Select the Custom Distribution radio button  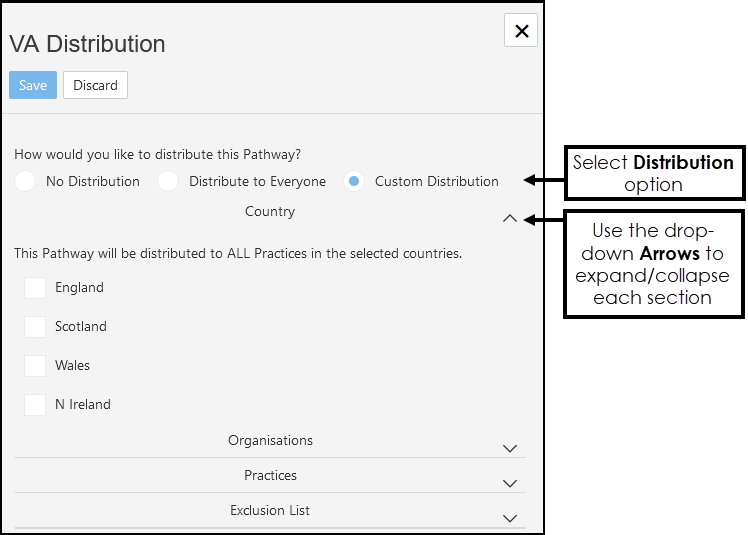354,181
